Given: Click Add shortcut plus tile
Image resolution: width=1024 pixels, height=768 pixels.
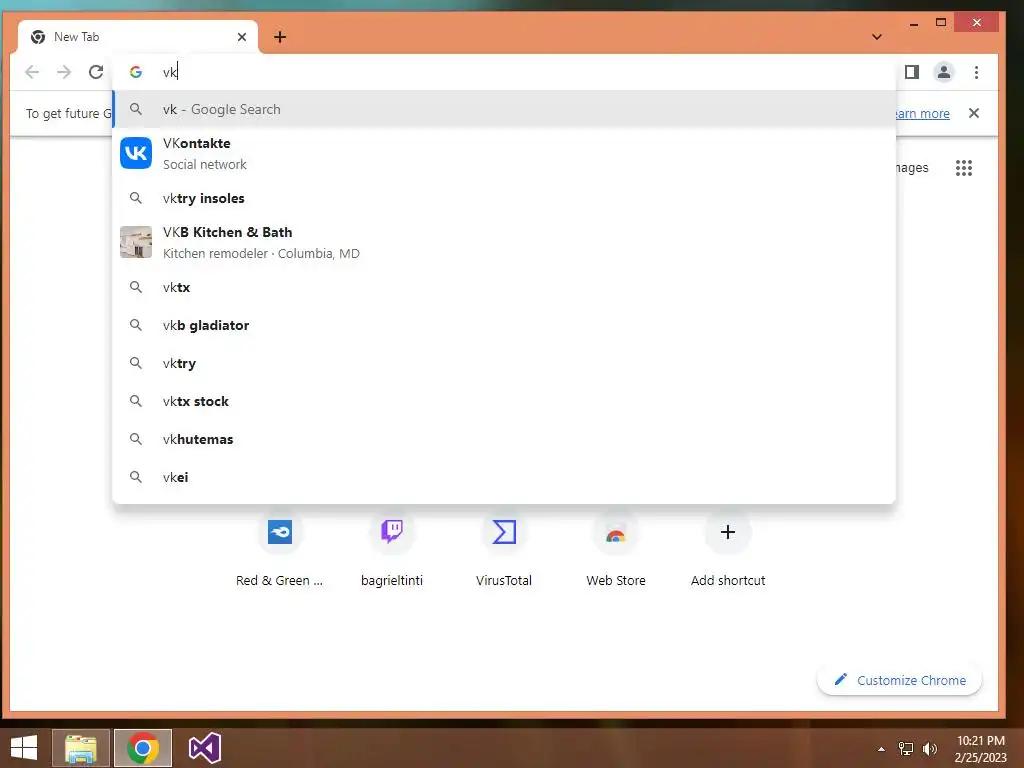Looking at the screenshot, I should click(728, 550).
